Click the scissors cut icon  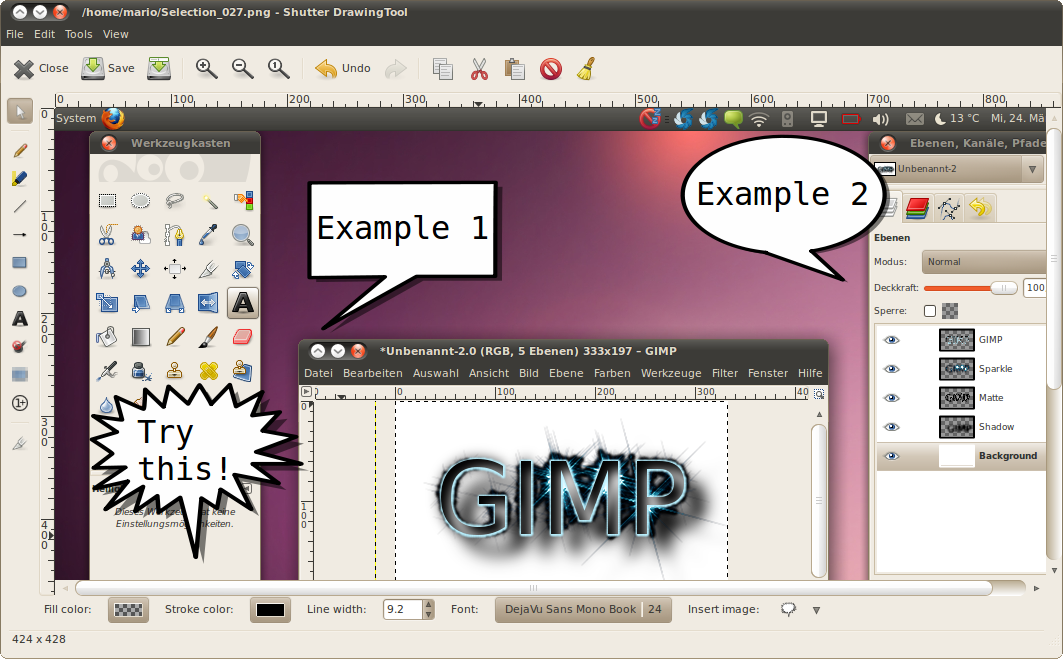[479, 68]
